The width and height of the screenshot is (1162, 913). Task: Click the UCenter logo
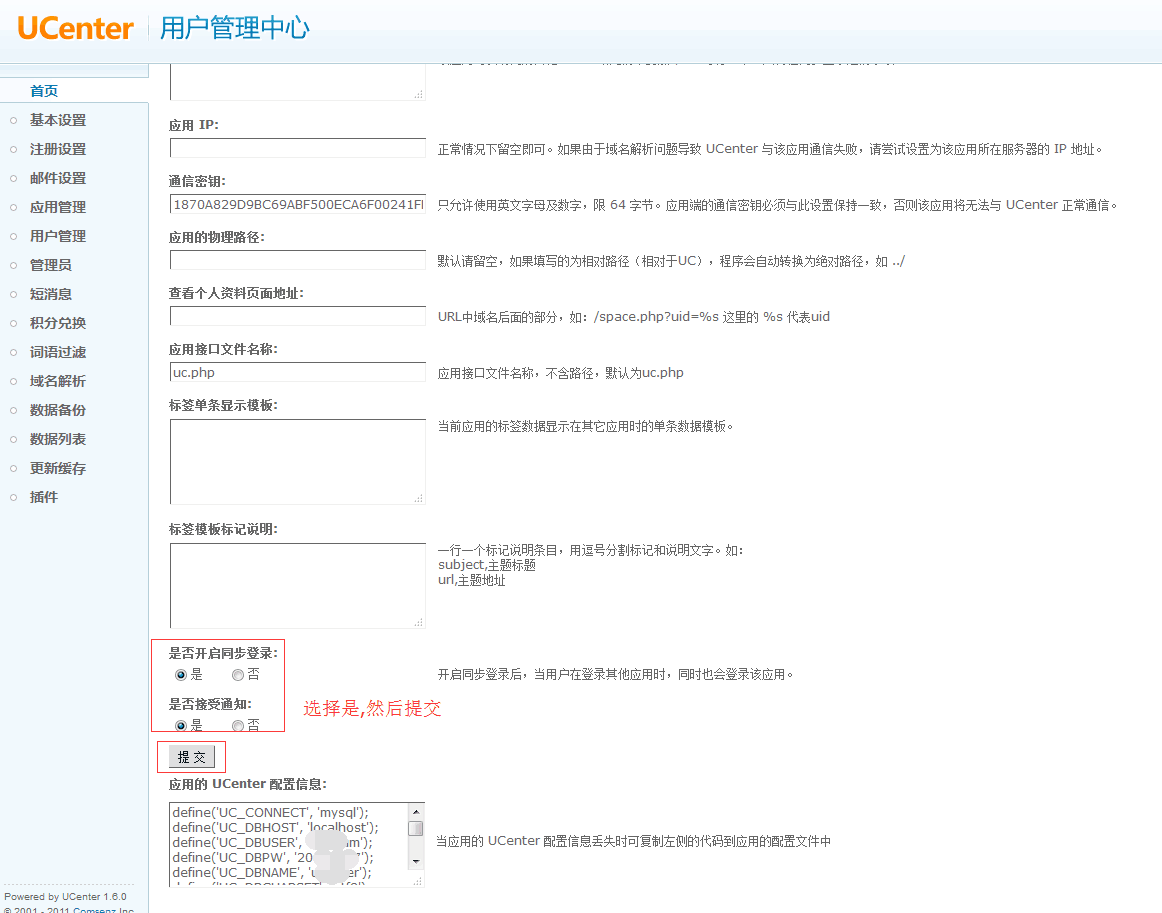76,28
